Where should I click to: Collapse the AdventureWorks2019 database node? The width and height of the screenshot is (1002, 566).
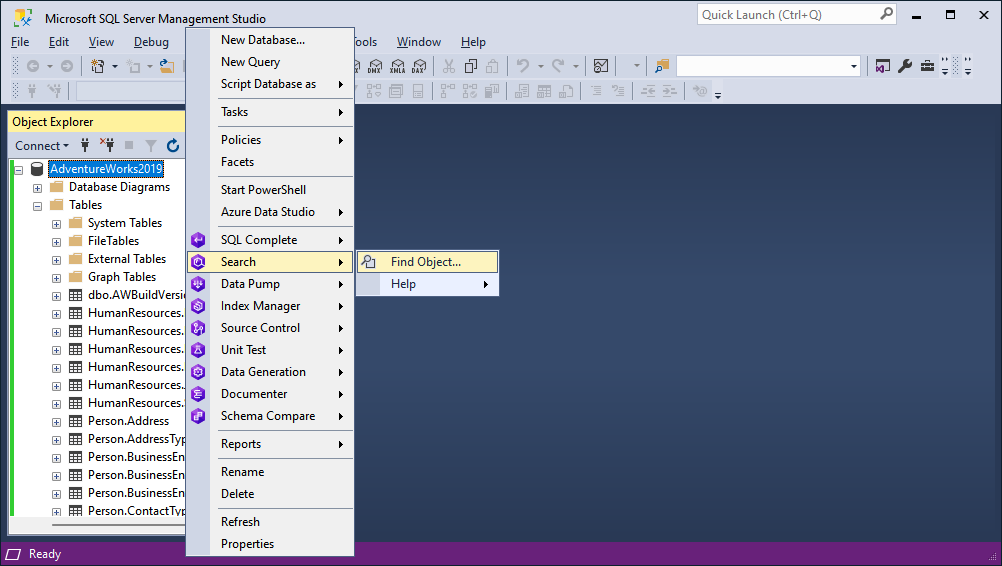tap(19, 170)
